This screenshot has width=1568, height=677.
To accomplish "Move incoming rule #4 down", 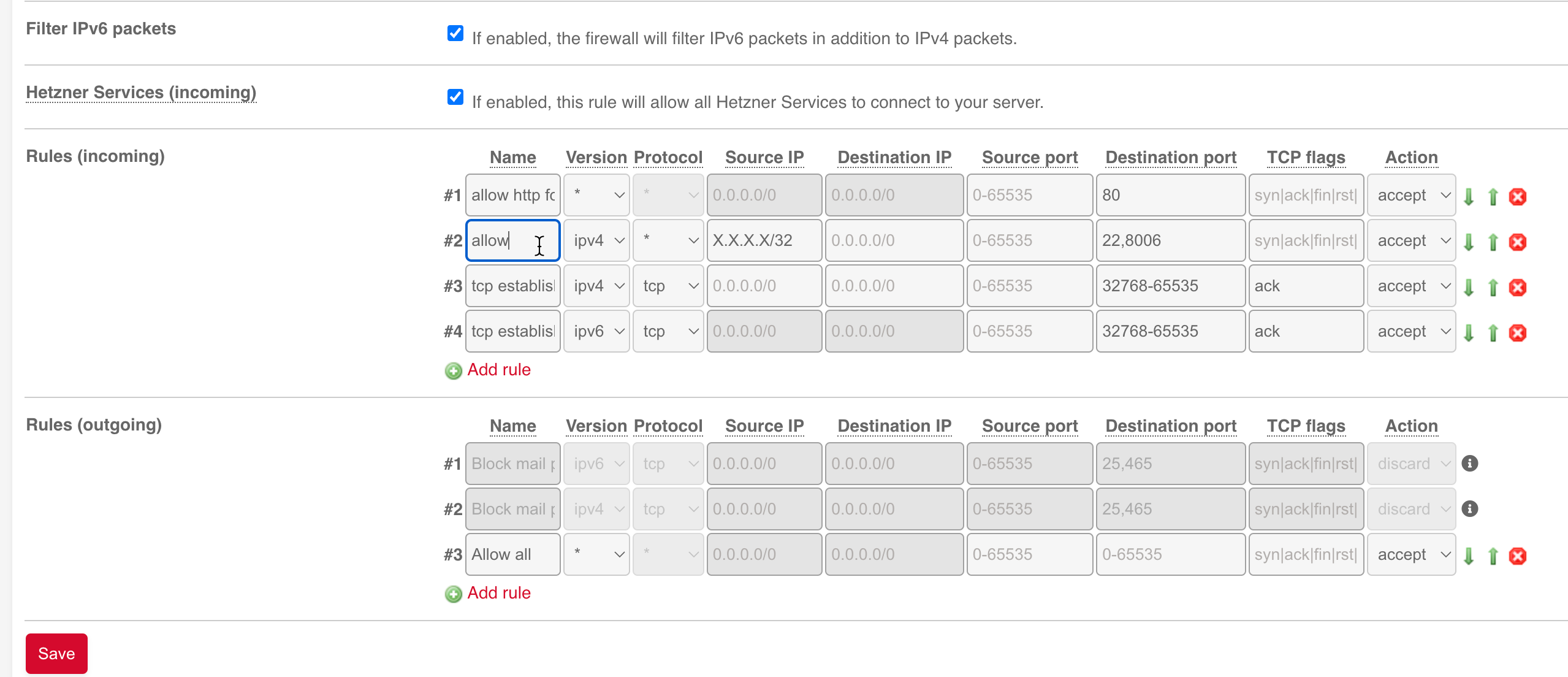I will (1469, 332).
